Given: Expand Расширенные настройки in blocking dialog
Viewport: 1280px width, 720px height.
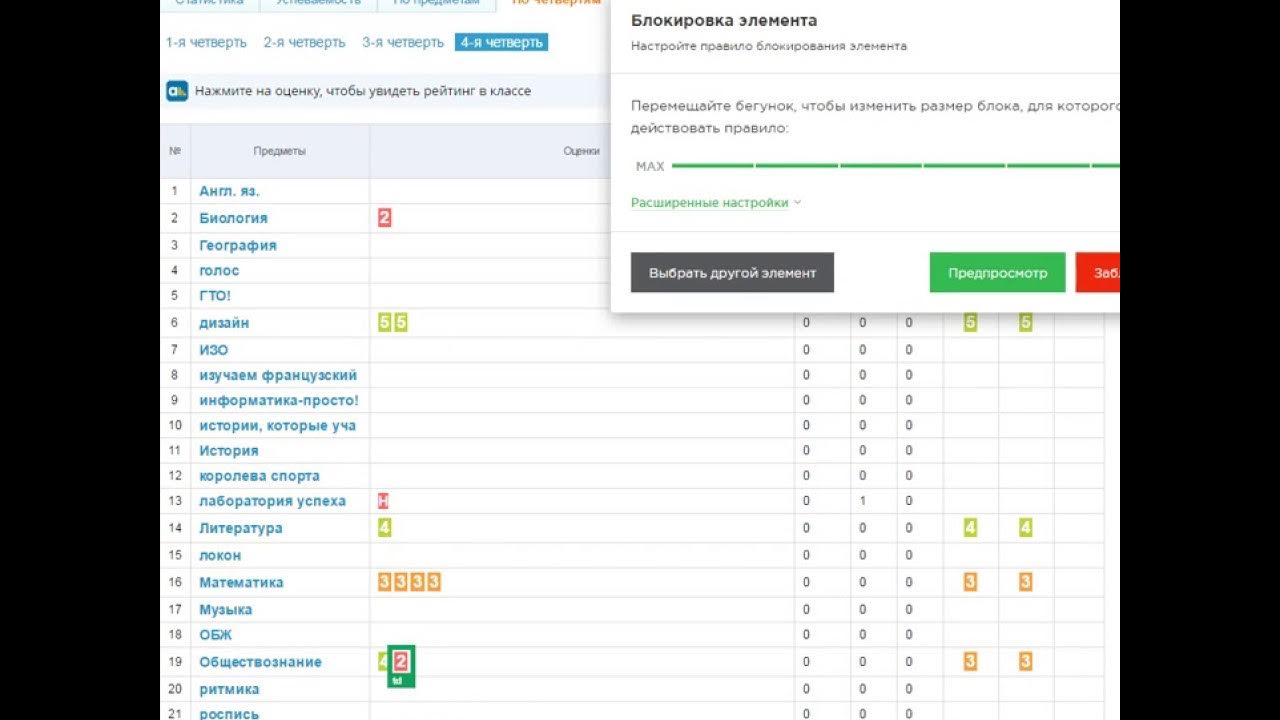Looking at the screenshot, I should [716, 203].
